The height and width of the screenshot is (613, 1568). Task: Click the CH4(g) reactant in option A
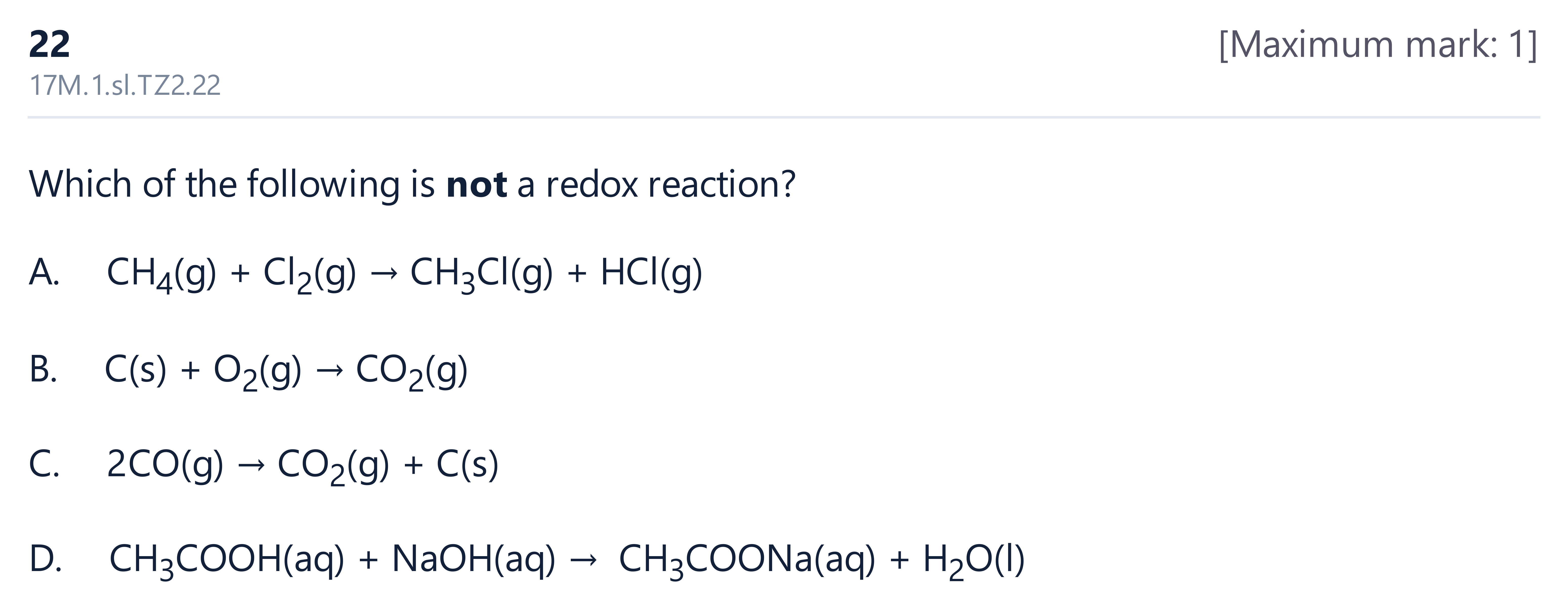coord(161,273)
